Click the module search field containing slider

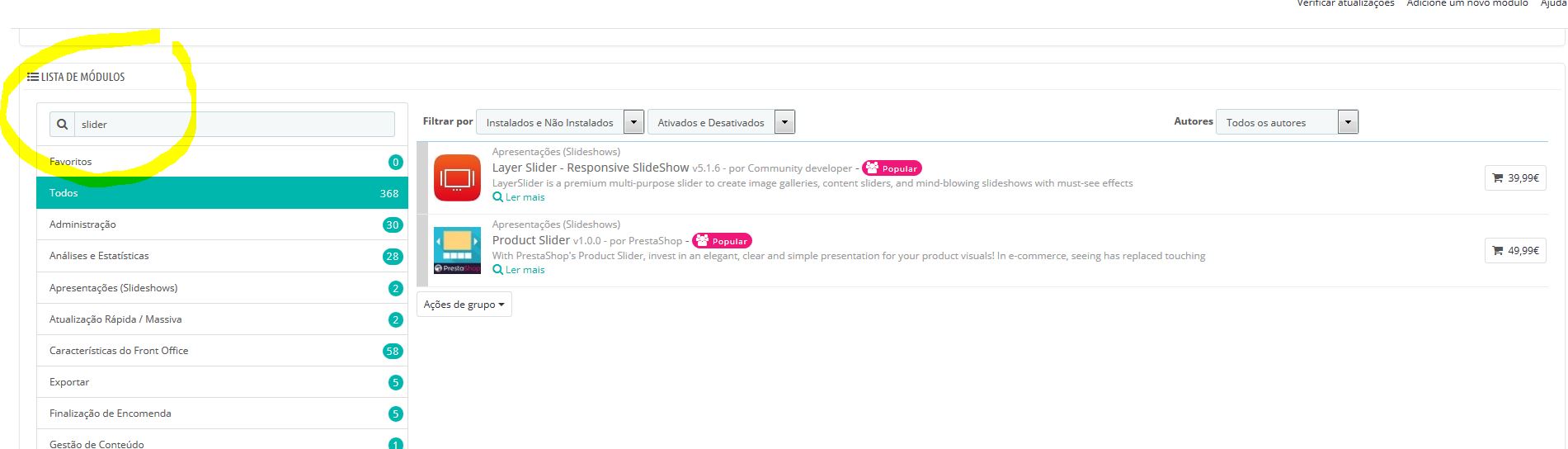234,125
